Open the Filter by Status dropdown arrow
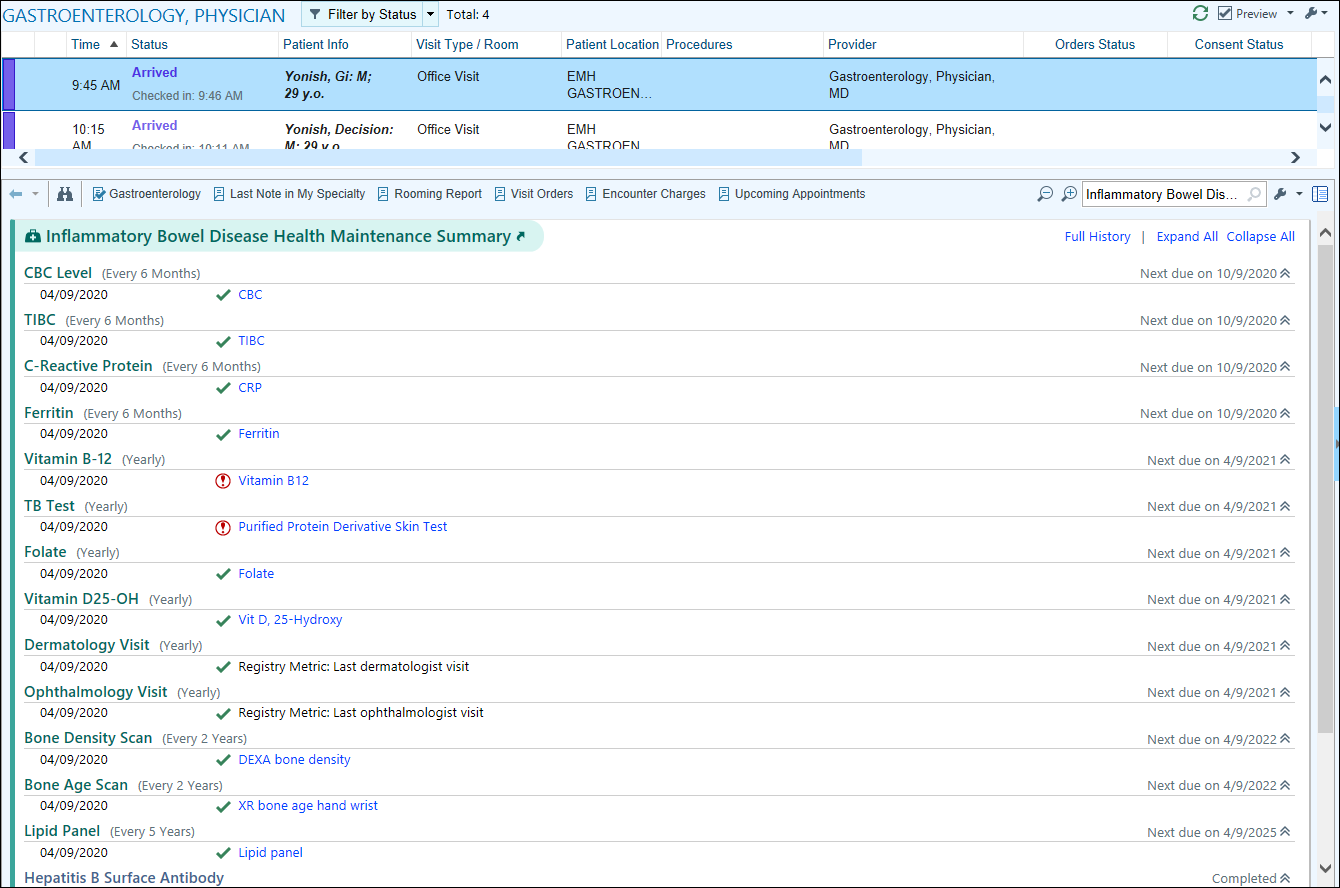Image resolution: width=1340 pixels, height=888 pixels. (430, 15)
